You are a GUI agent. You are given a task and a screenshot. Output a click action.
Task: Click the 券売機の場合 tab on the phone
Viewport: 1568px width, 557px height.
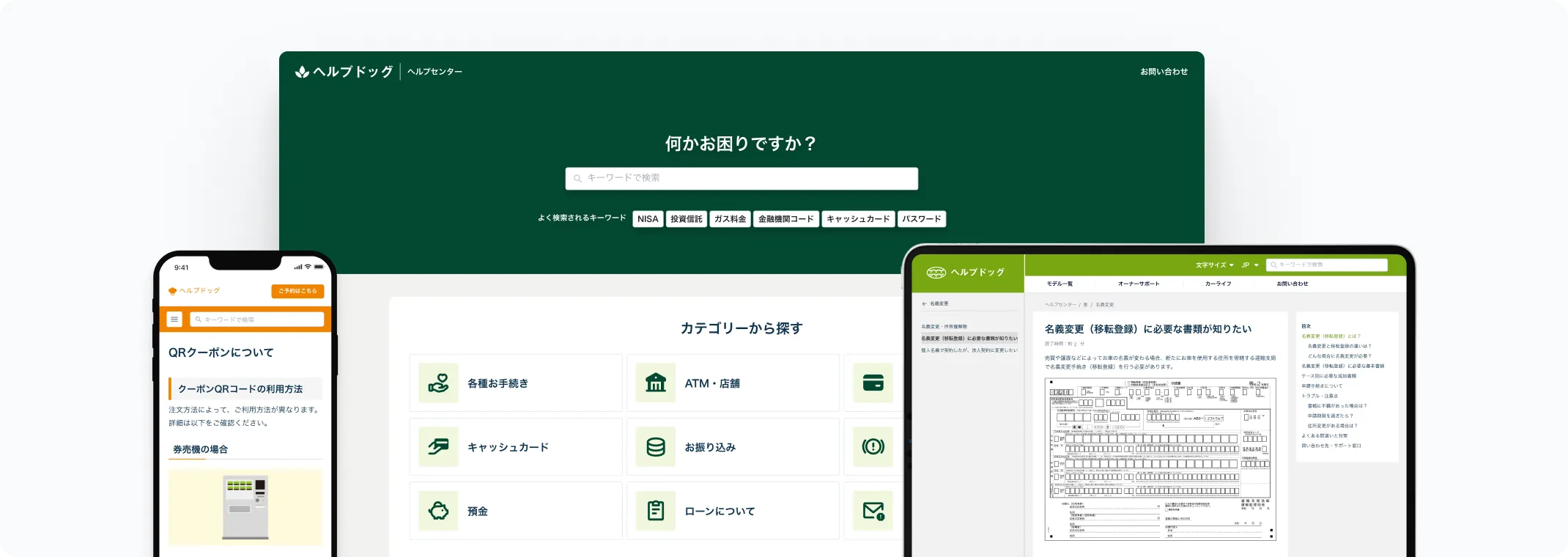tap(200, 449)
